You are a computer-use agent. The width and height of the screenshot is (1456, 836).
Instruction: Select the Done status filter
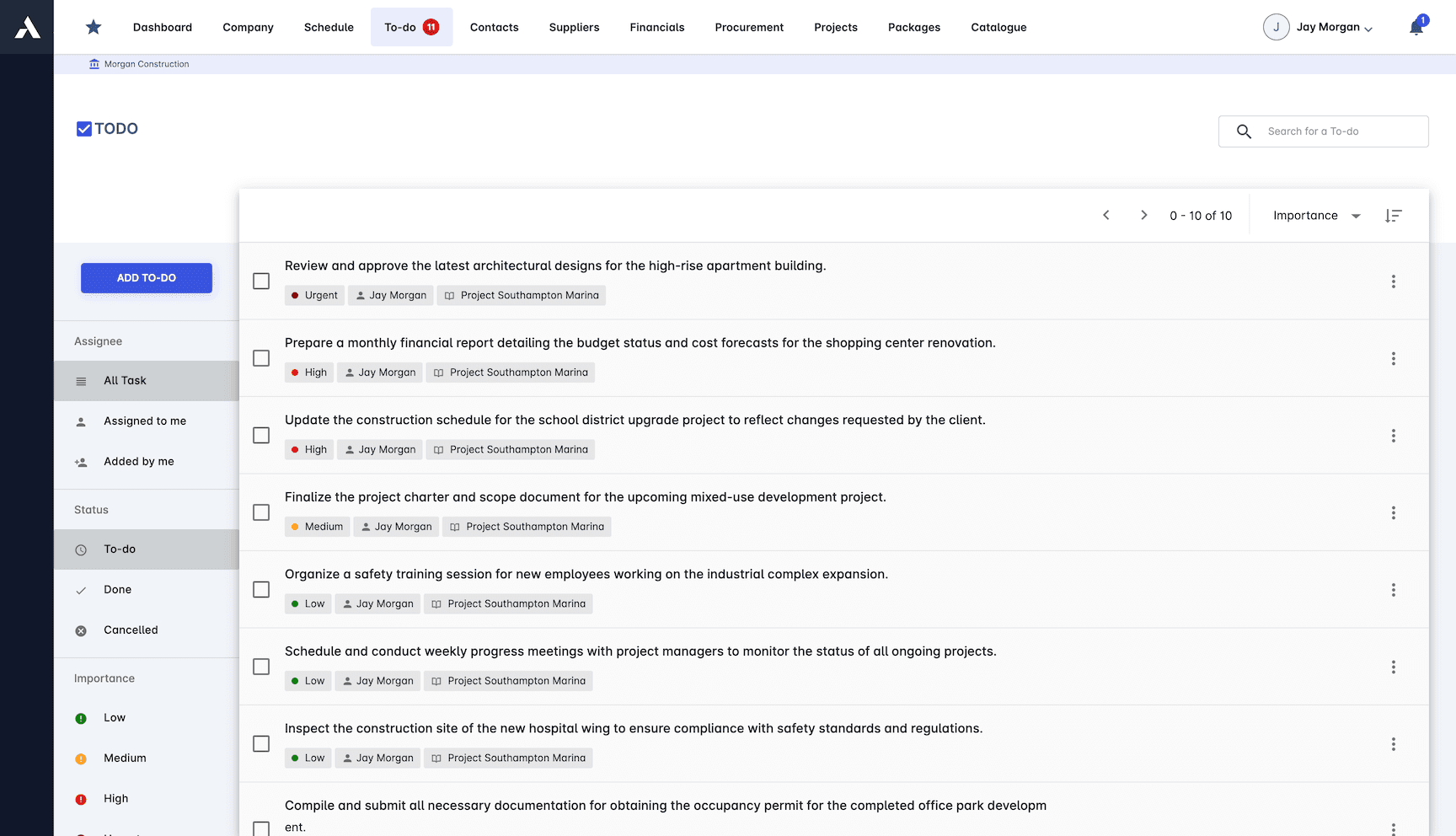pyautogui.click(x=117, y=589)
